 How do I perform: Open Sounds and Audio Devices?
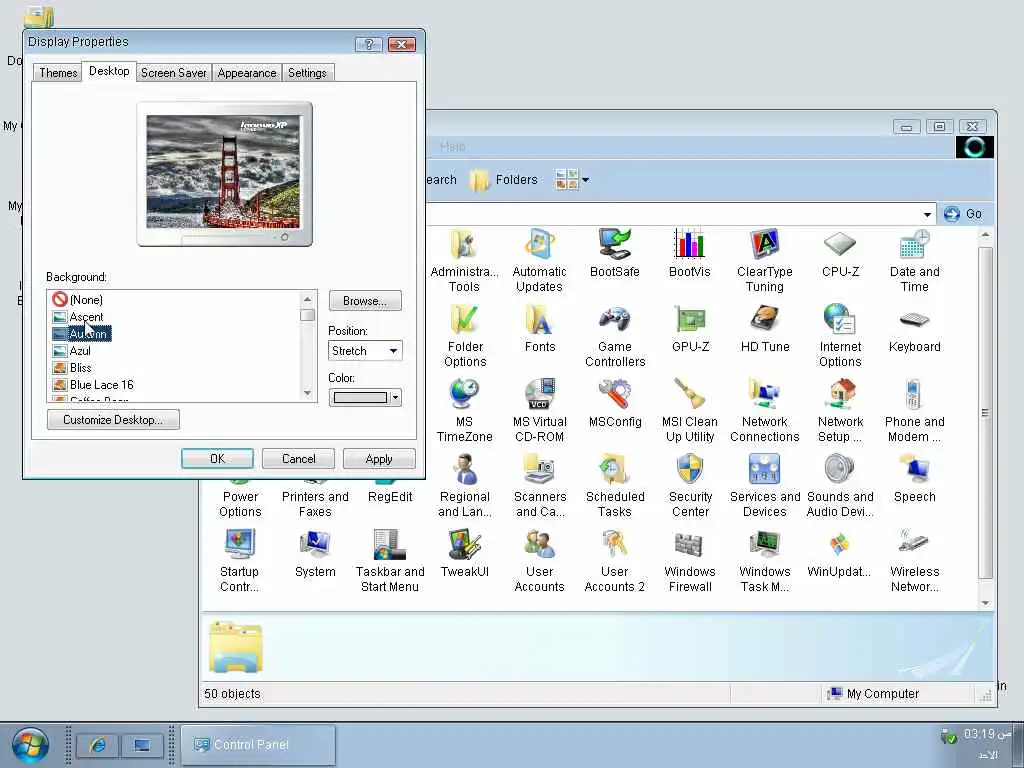pyautogui.click(x=840, y=487)
